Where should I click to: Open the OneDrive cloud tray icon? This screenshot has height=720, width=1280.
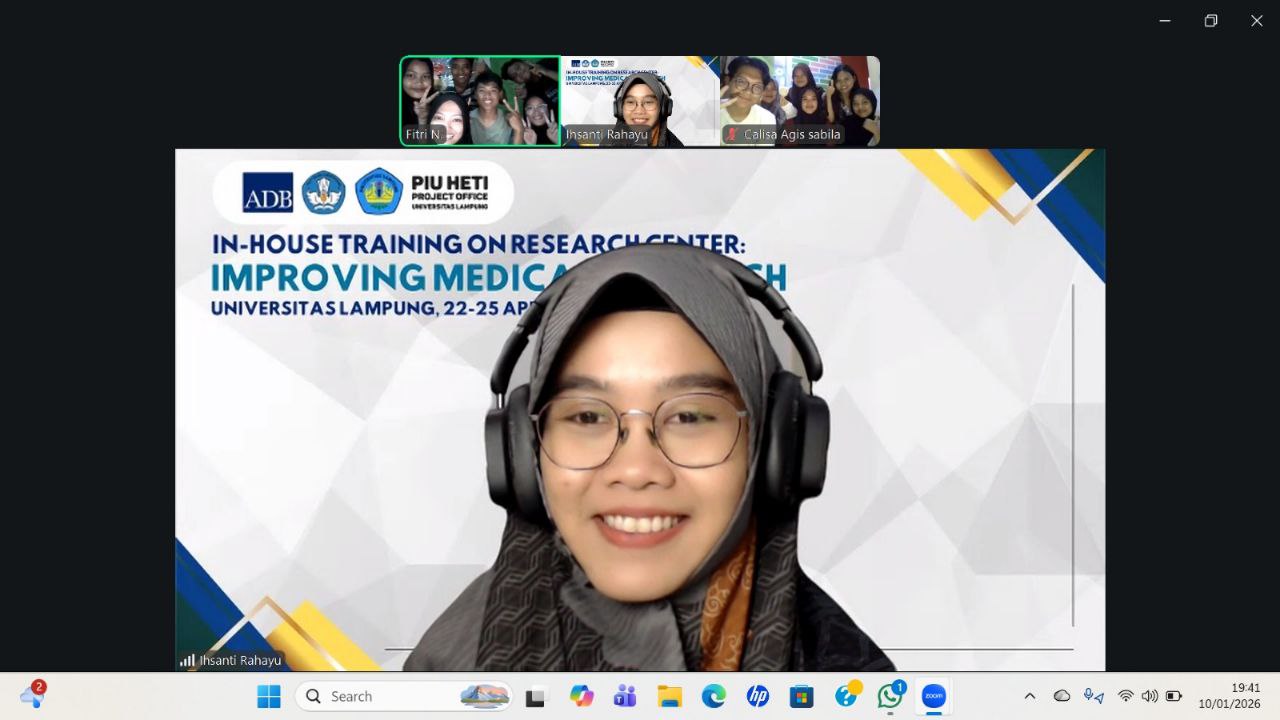pyautogui.click(x=1062, y=696)
